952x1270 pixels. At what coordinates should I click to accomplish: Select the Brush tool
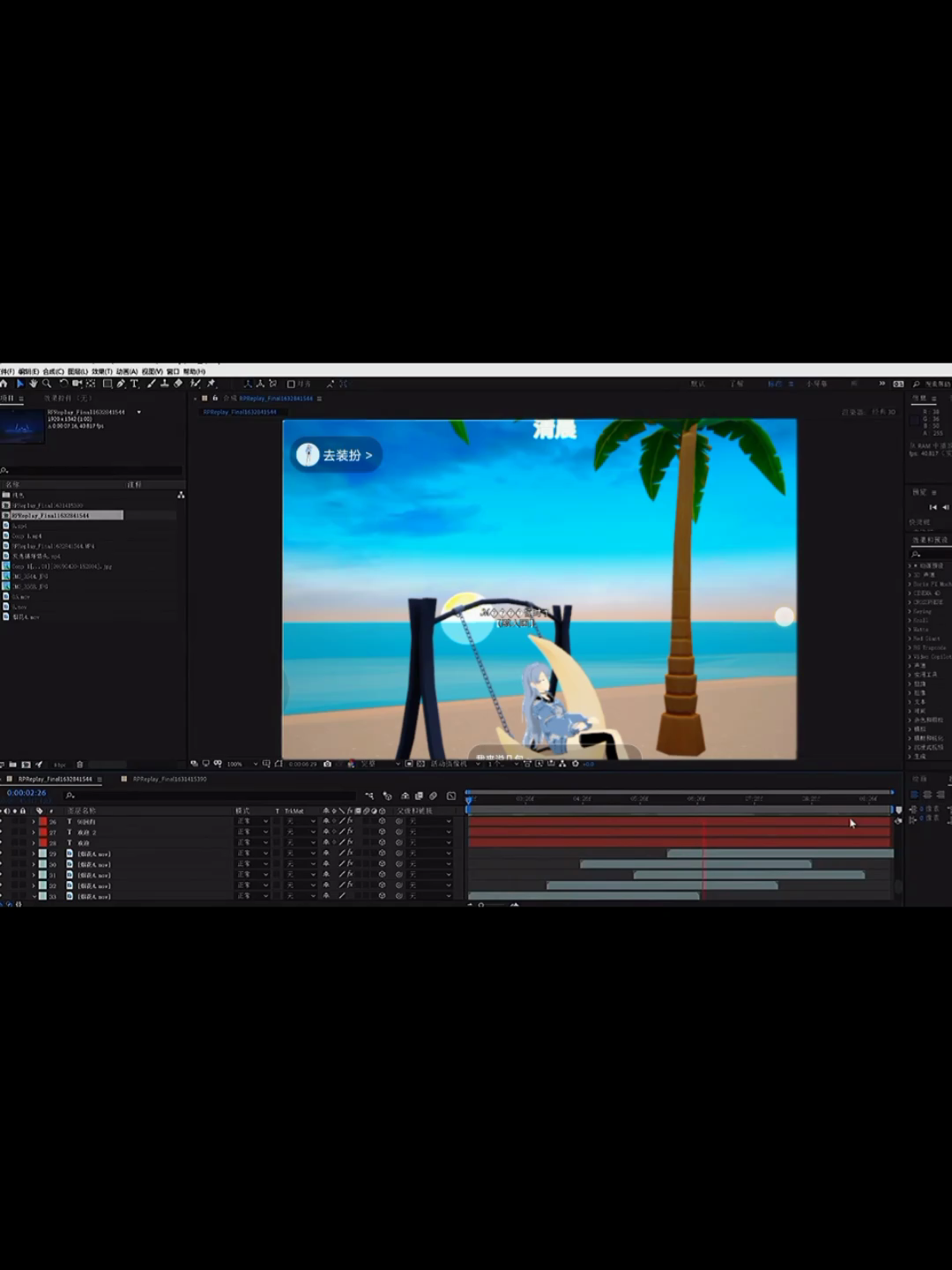tap(151, 384)
